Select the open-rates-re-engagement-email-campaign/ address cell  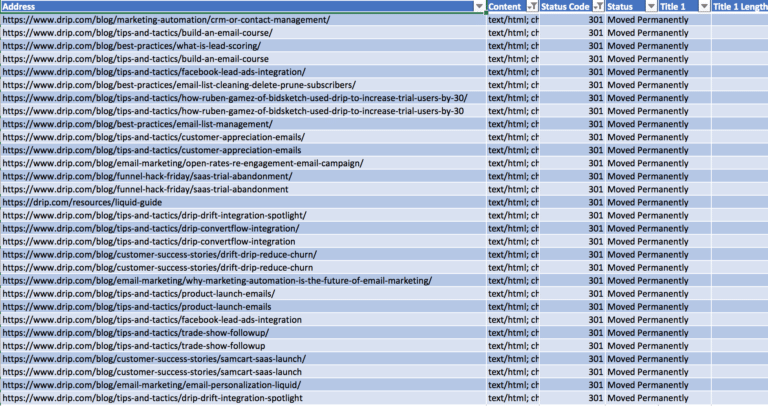click(243, 164)
